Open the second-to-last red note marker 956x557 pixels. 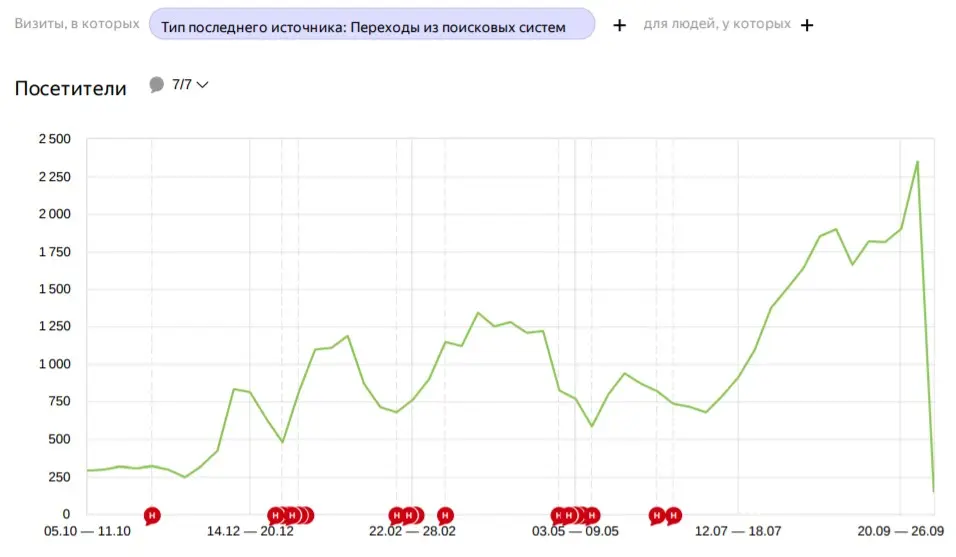point(657,516)
